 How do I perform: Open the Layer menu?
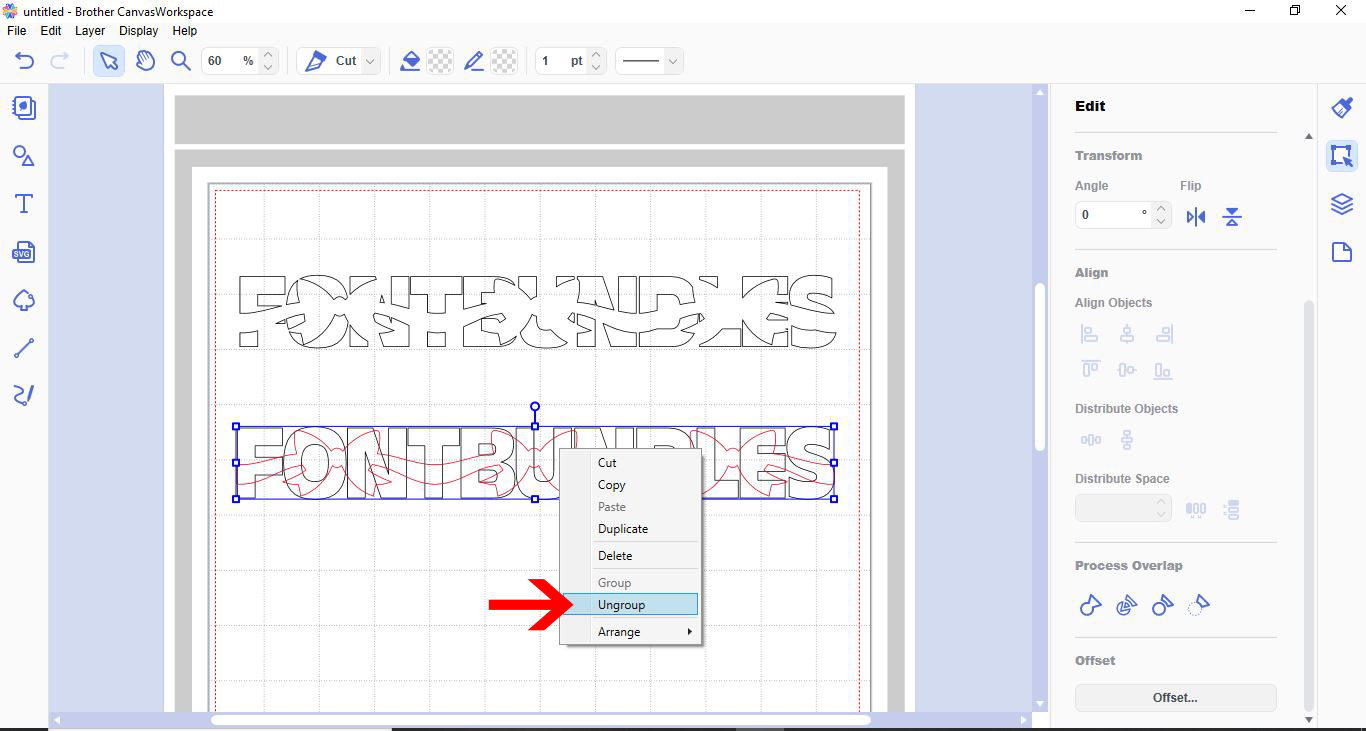point(90,31)
